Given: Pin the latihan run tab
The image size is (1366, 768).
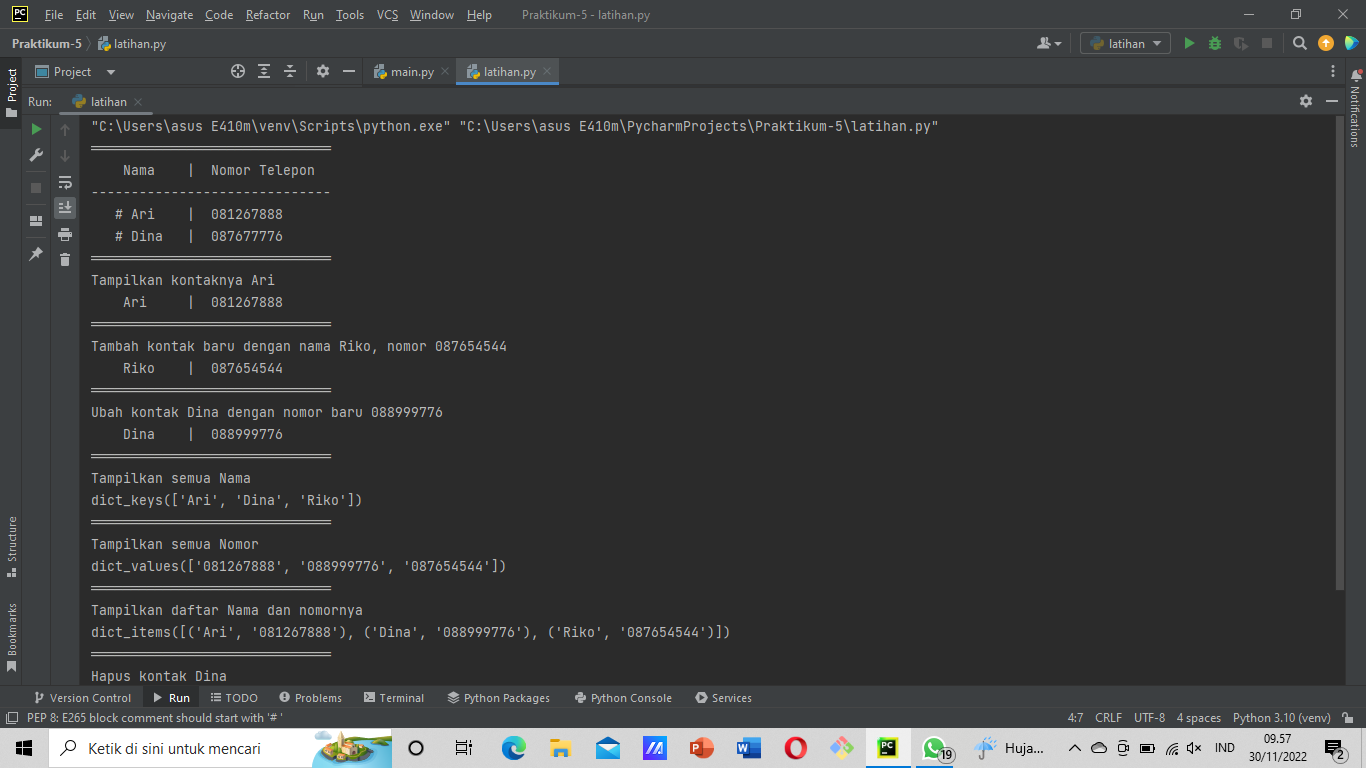Looking at the screenshot, I should point(36,254).
